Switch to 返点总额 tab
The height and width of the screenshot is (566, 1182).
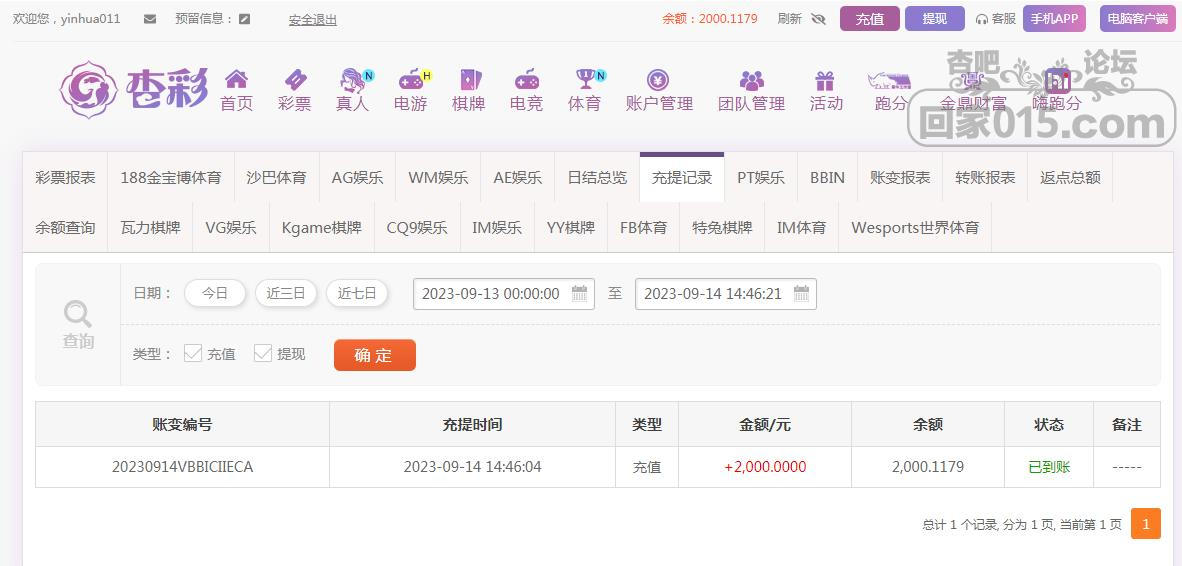click(x=1070, y=178)
